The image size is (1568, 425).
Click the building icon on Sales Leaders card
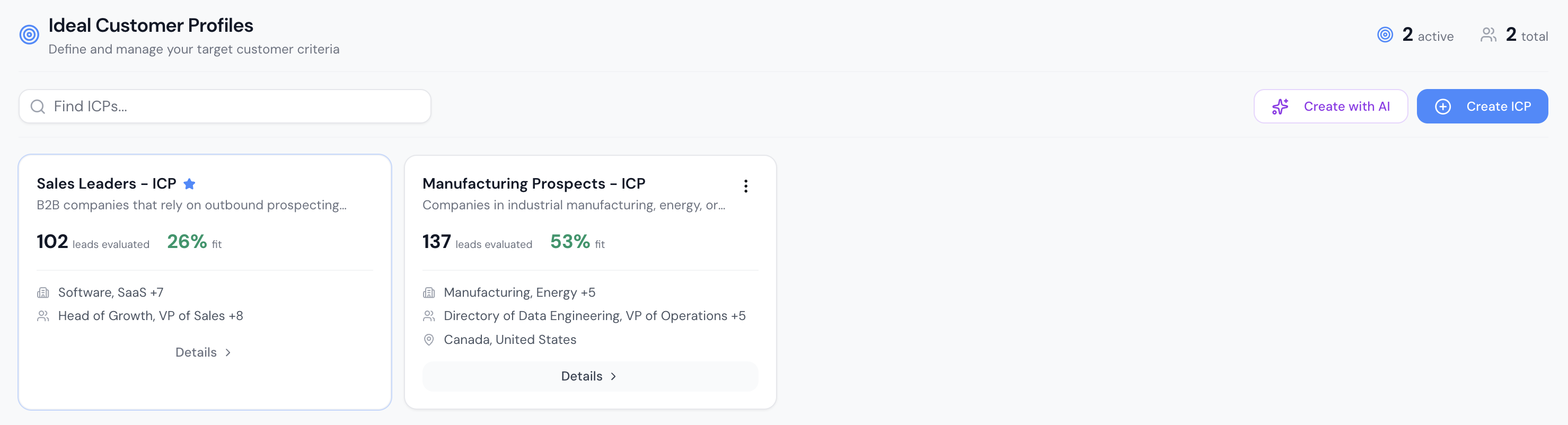pos(42,293)
